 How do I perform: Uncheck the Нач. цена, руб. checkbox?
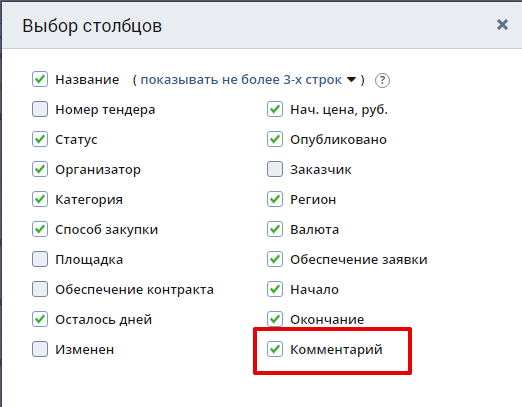pyautogui.click(x=275, y=109)
